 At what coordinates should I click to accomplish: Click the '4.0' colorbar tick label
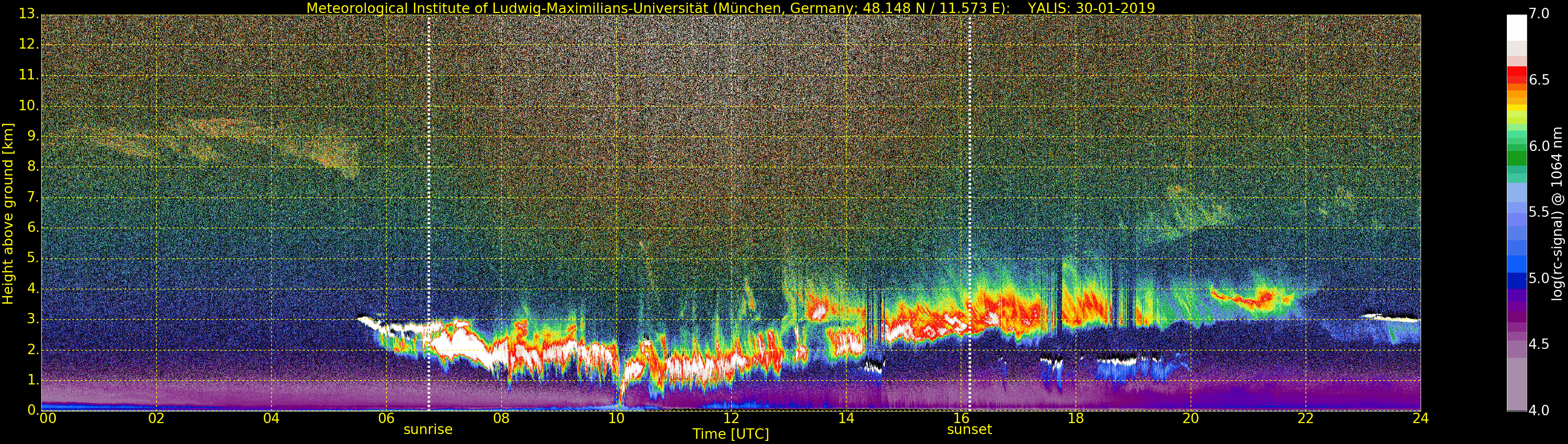[1539, 411]
